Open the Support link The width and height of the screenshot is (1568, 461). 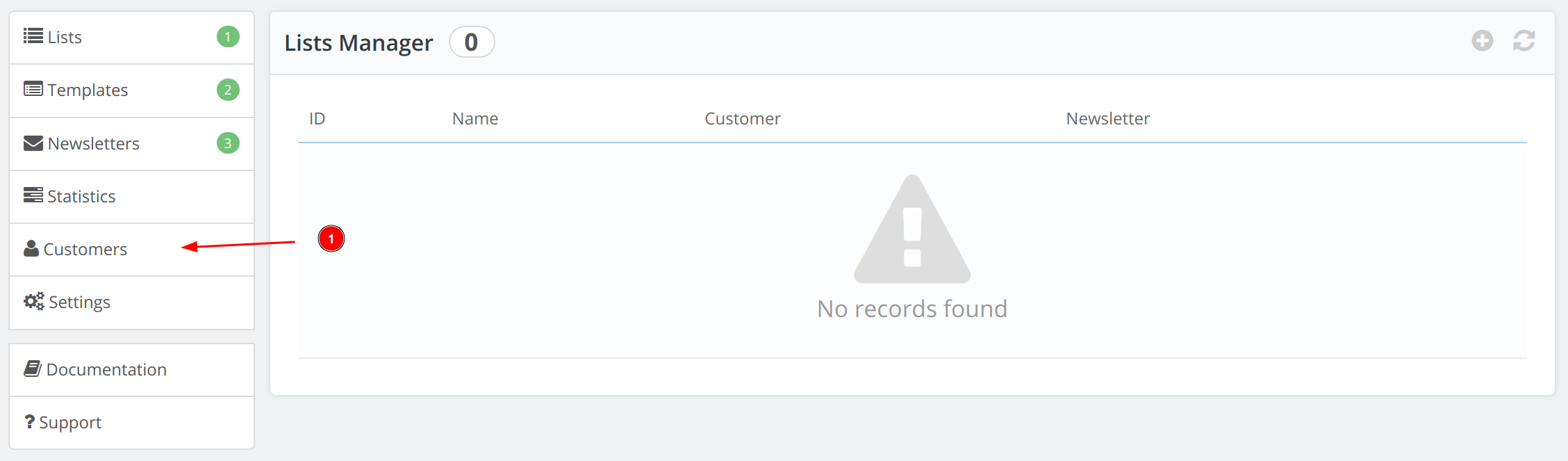pyautogui.click(x=70, y=423)
